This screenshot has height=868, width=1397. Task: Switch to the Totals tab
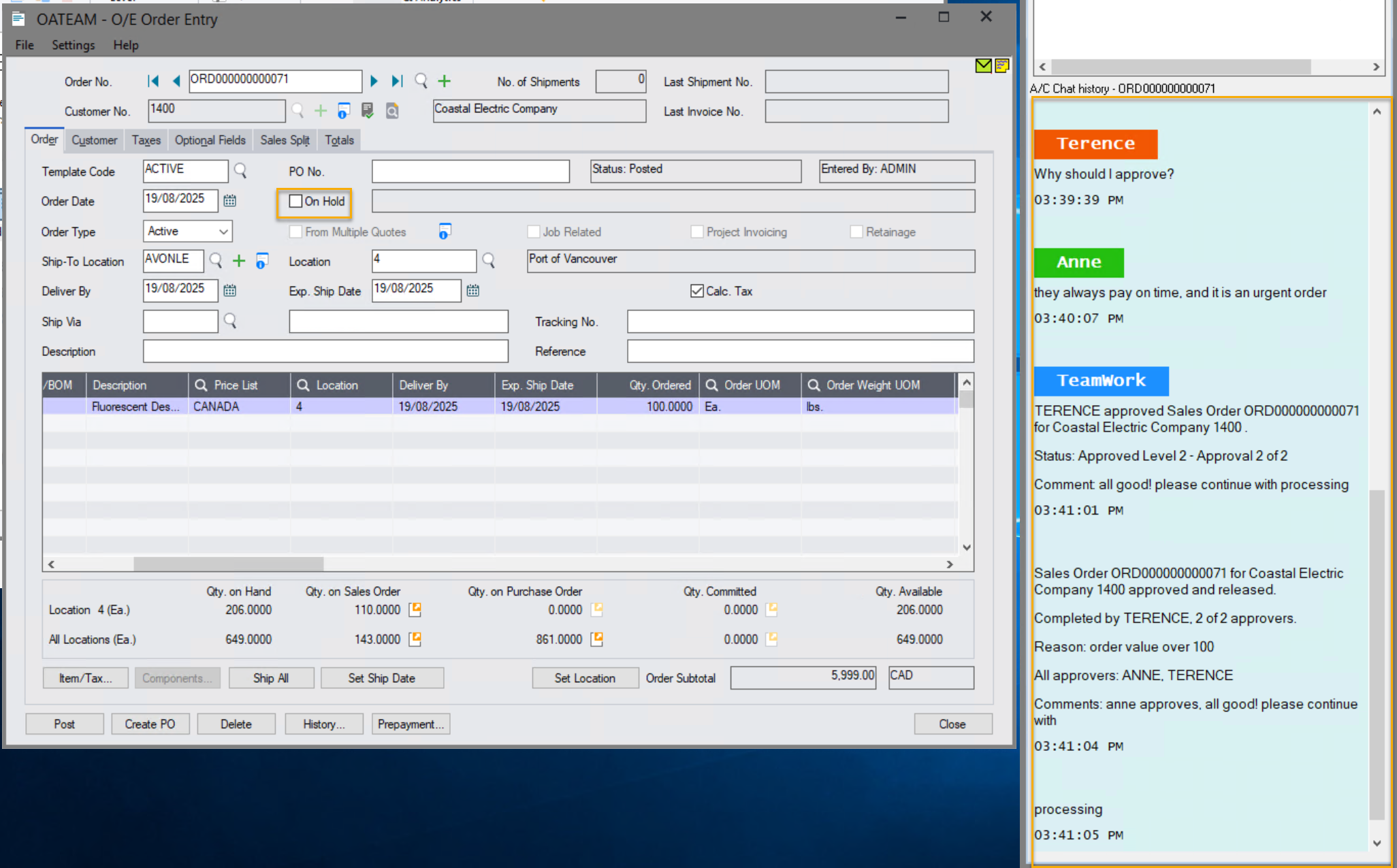point(338,140)
